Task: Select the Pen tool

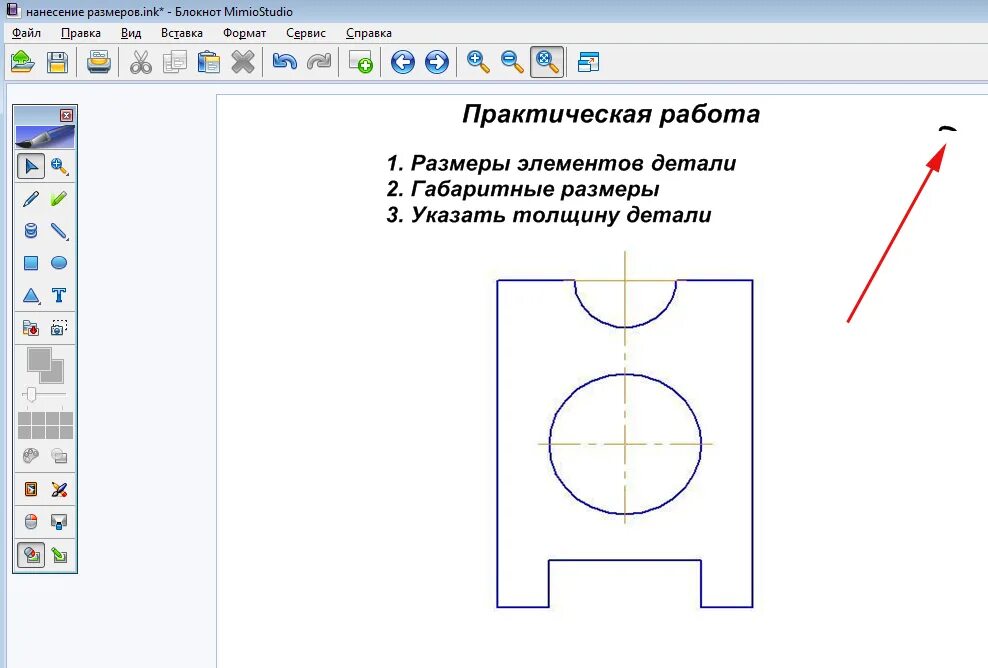Action: [x=30, y=199]
